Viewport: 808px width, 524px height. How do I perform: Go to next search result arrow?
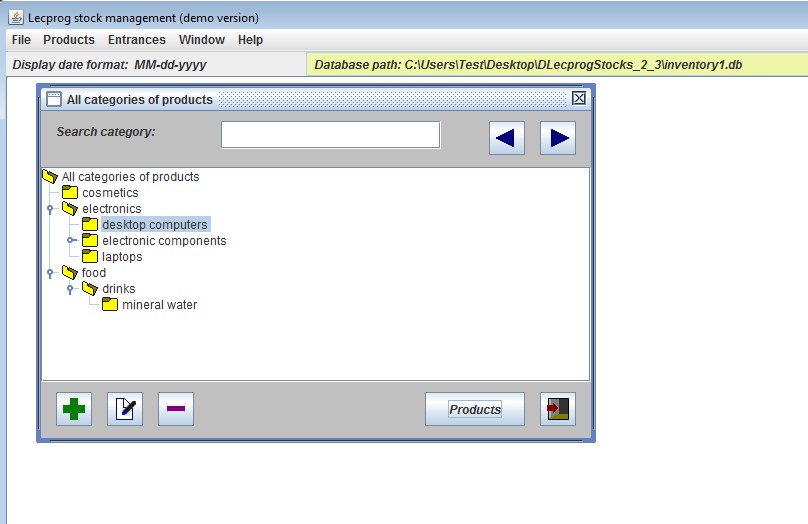coord(558,138)
